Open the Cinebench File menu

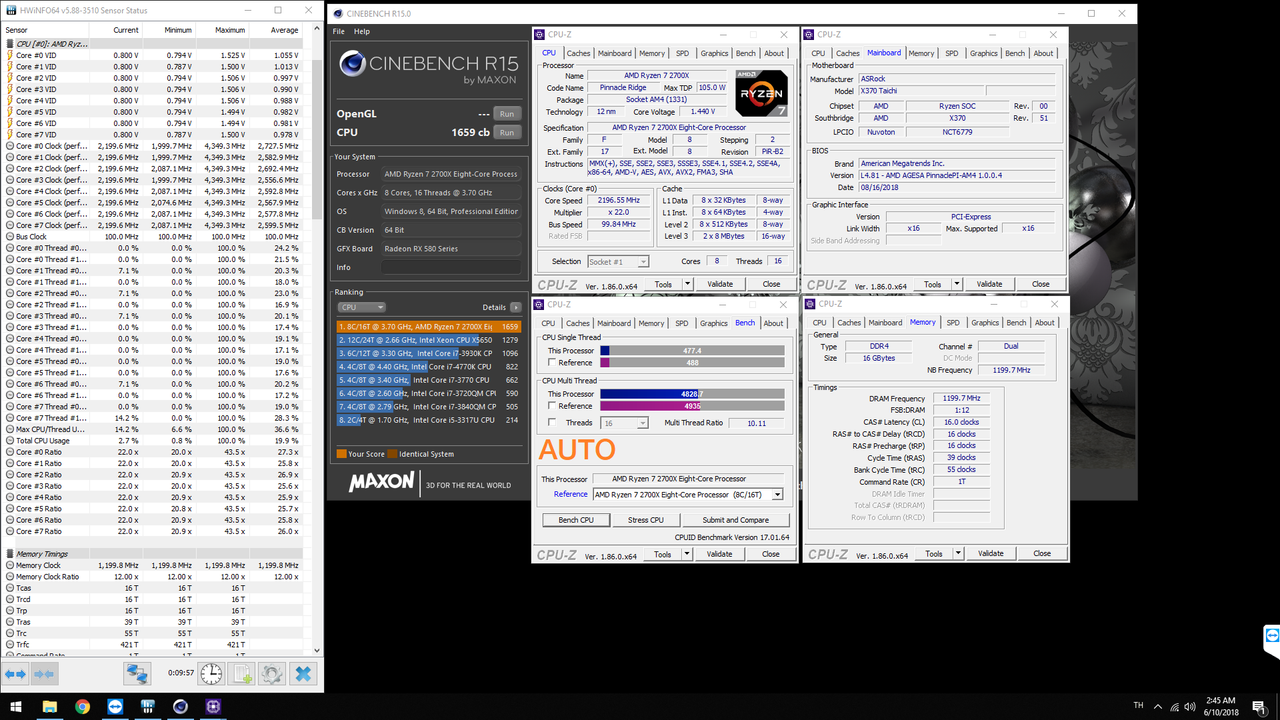tap(339, 31)
